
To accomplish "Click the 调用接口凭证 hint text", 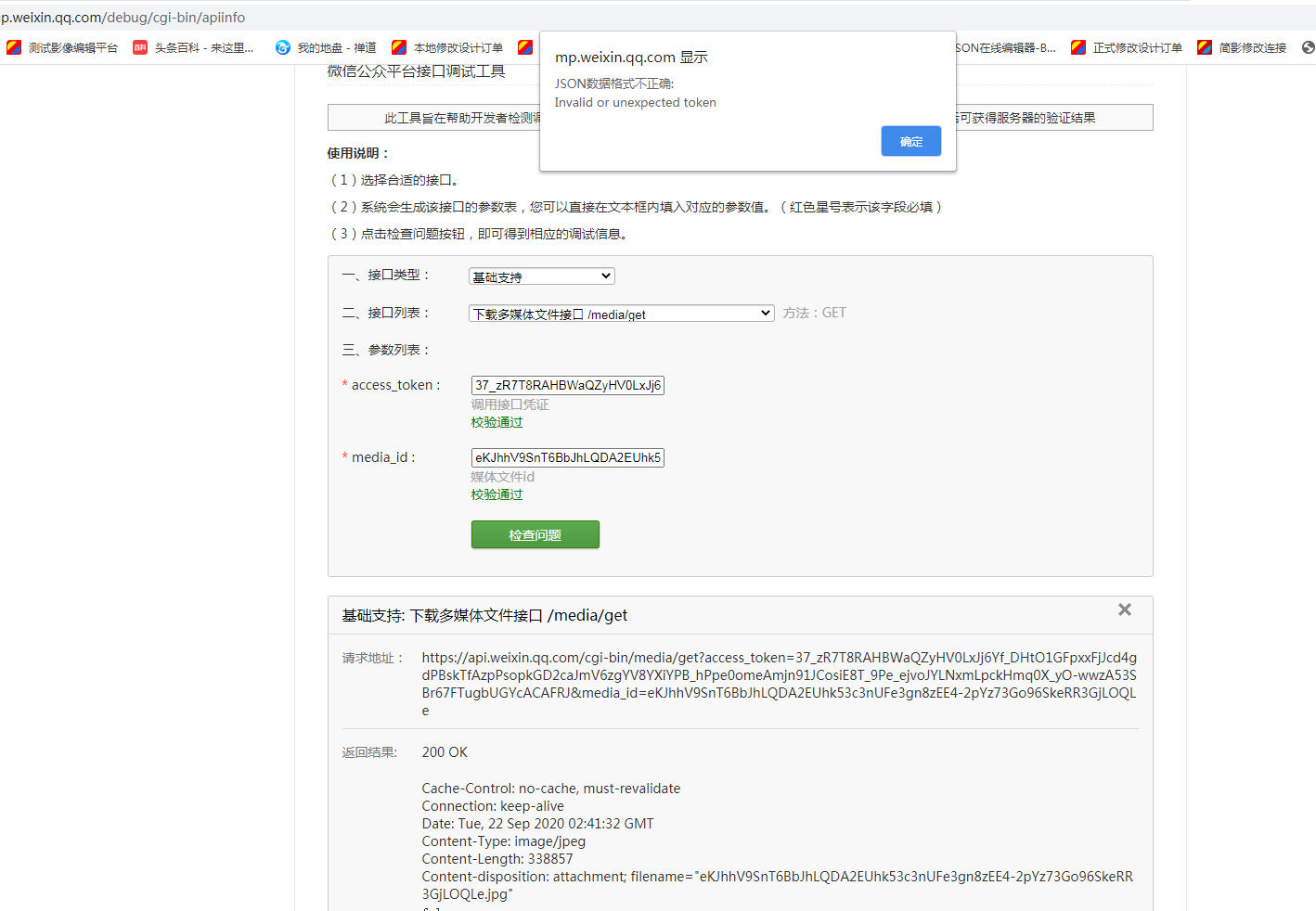I will pos(510,404).
